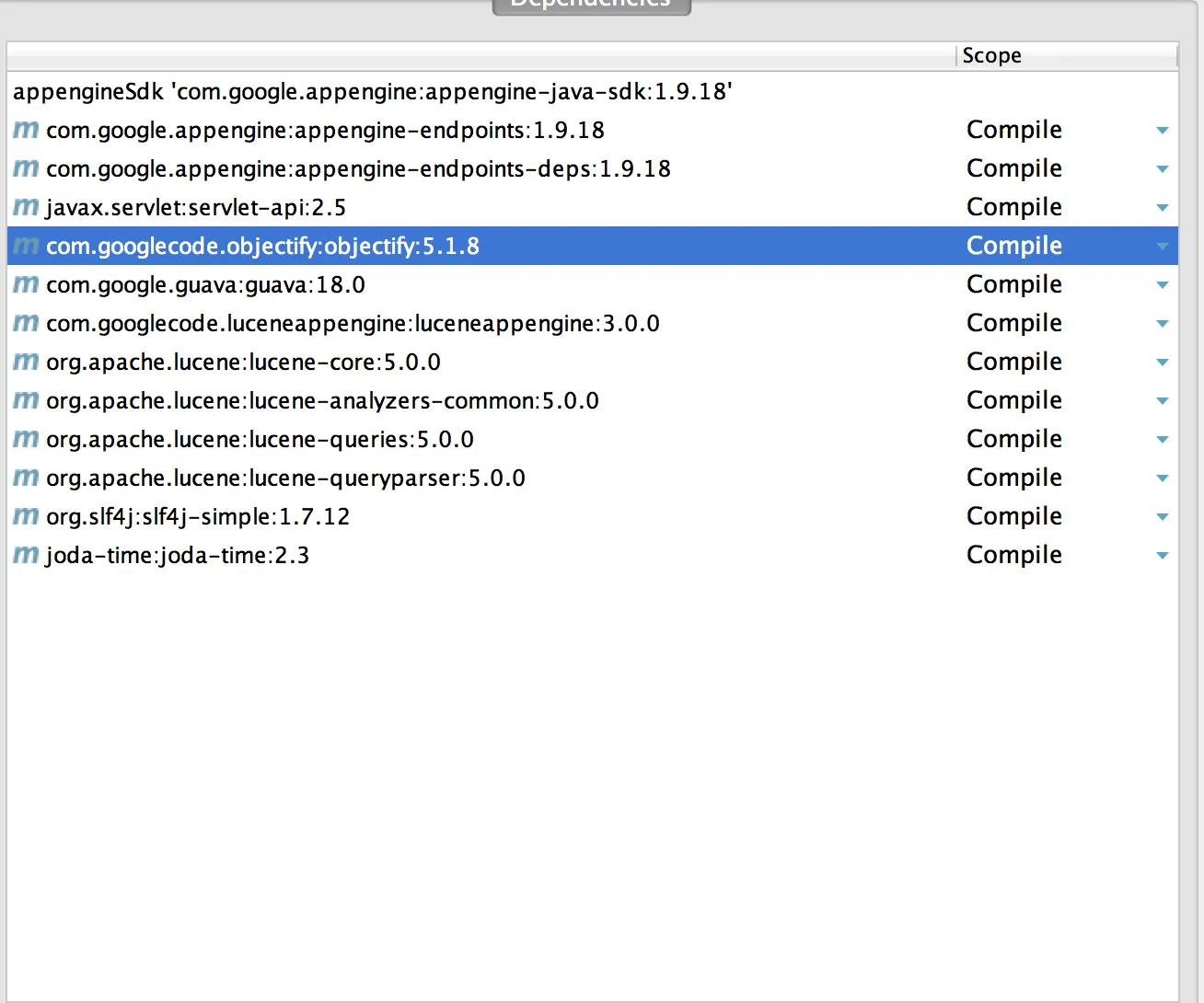Screen dimensions: 1204x1003
Task: Click Maven icon beside javax.servlet:servlet-api:2.5
Action: pyautogui.click(x=26, y=207)
